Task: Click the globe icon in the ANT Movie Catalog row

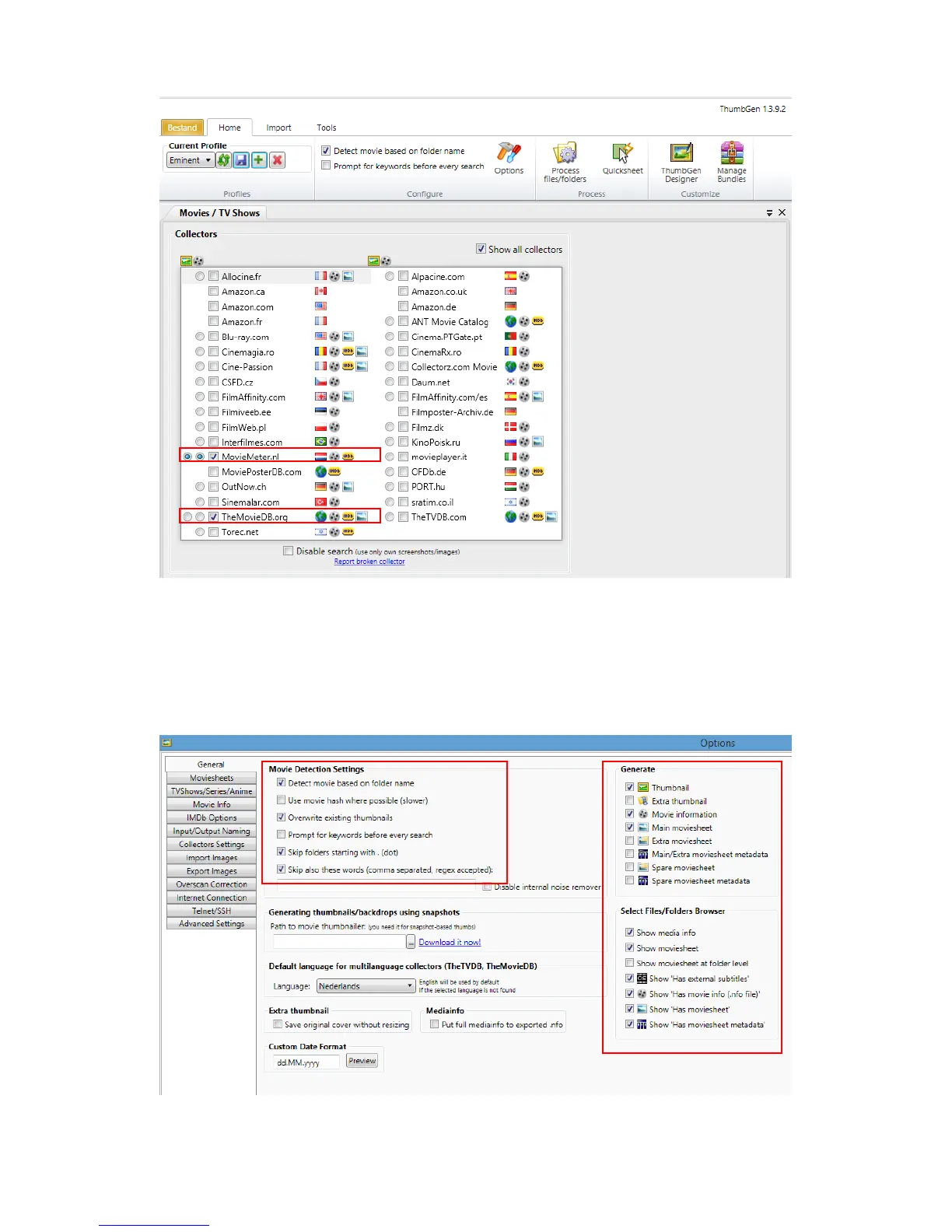Action: (x=510, y=321)
